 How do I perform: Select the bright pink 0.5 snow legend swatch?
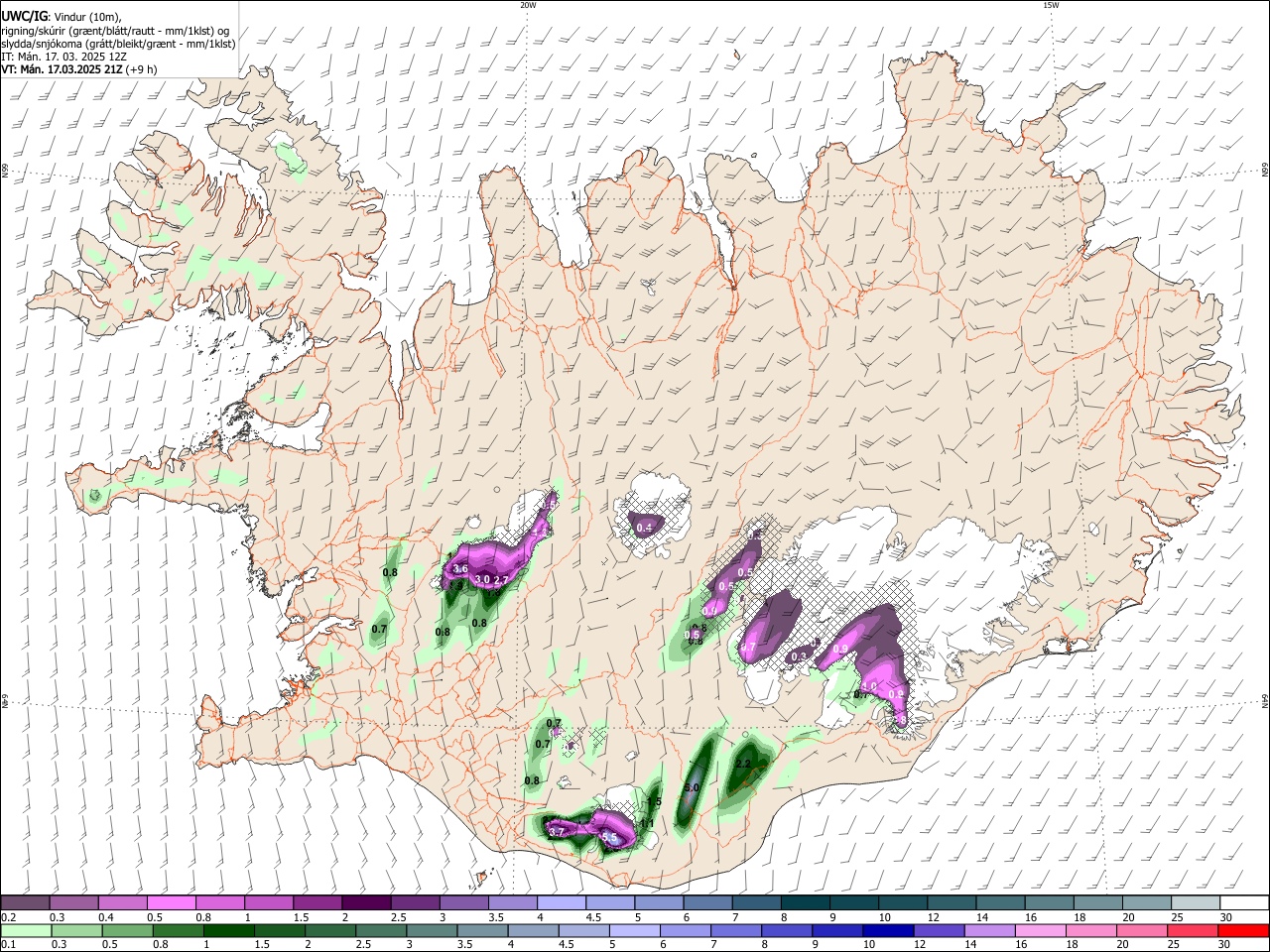(x=172, y=902)
